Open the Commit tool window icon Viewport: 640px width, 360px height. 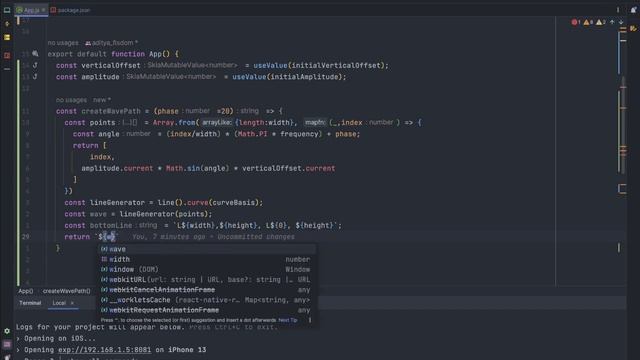pos(7,24)
